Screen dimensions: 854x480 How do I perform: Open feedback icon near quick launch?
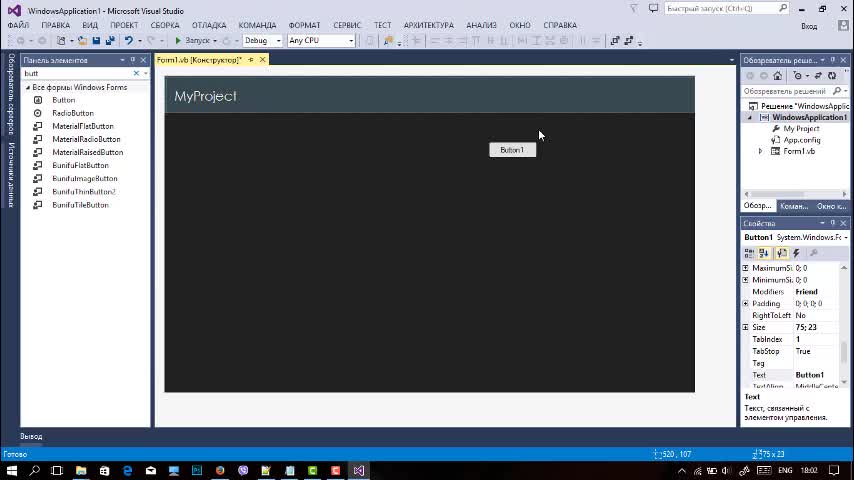[653, 9]
